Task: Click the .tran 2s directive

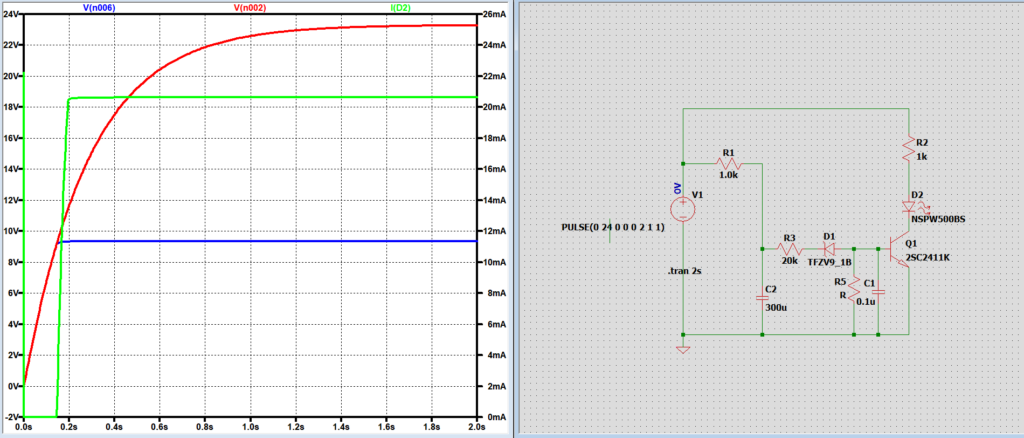Action: click(684, 271)
